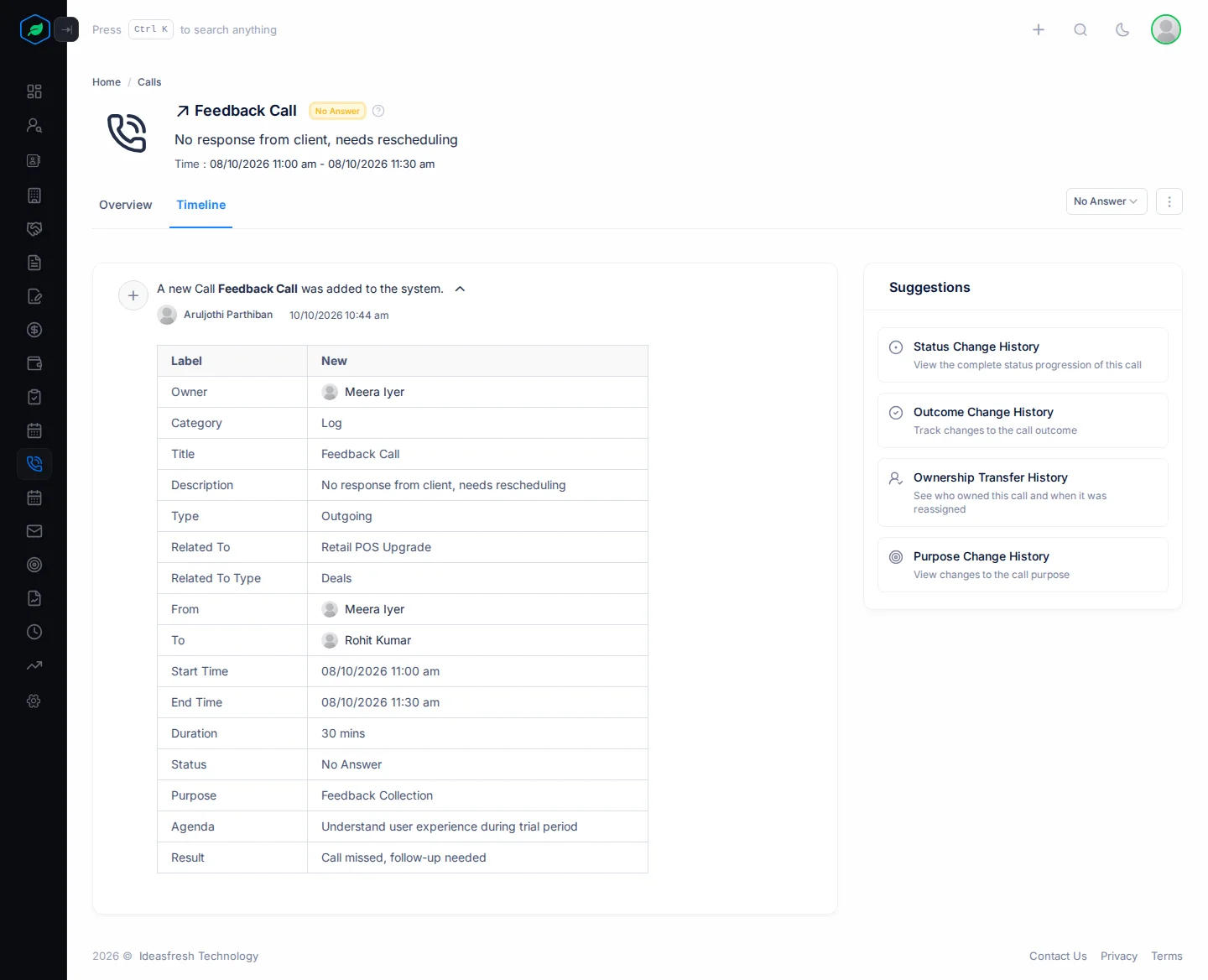Click Retail POS Upgrade value

(376, 547)
